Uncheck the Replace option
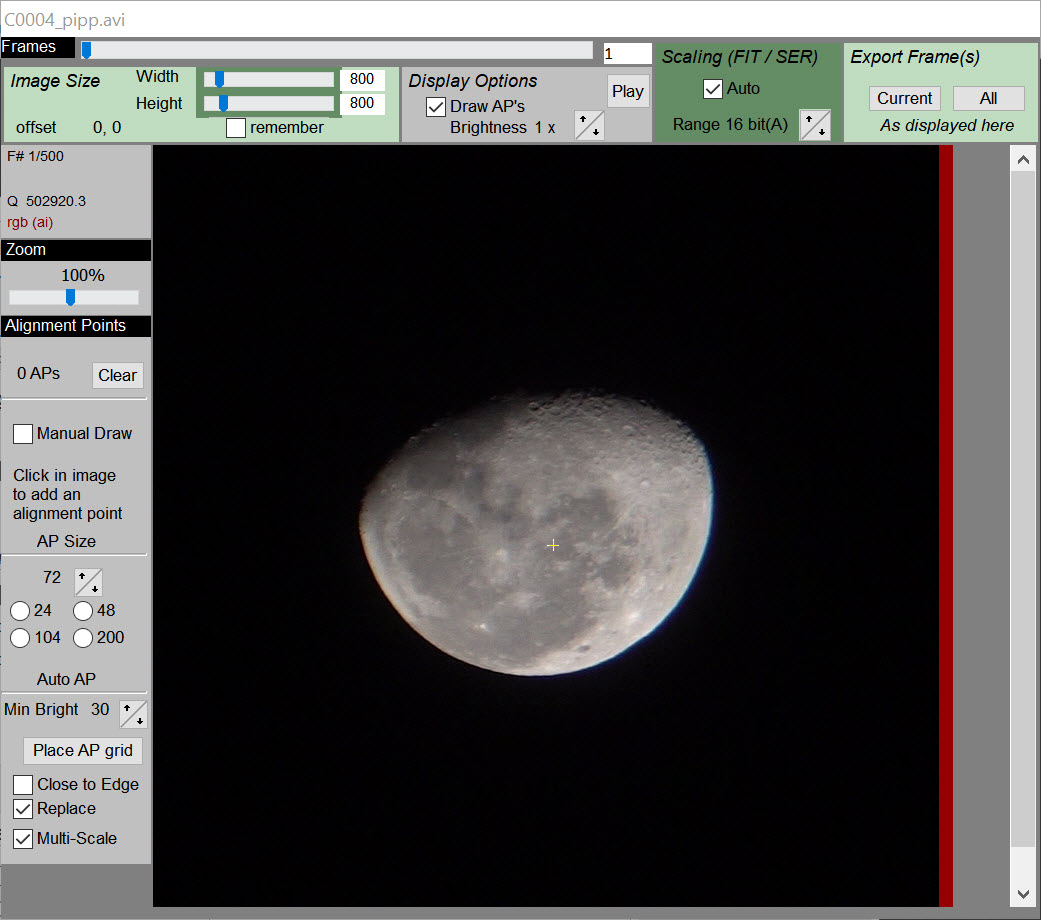The width and height of the screenshot is (1041, 920). 23,809
